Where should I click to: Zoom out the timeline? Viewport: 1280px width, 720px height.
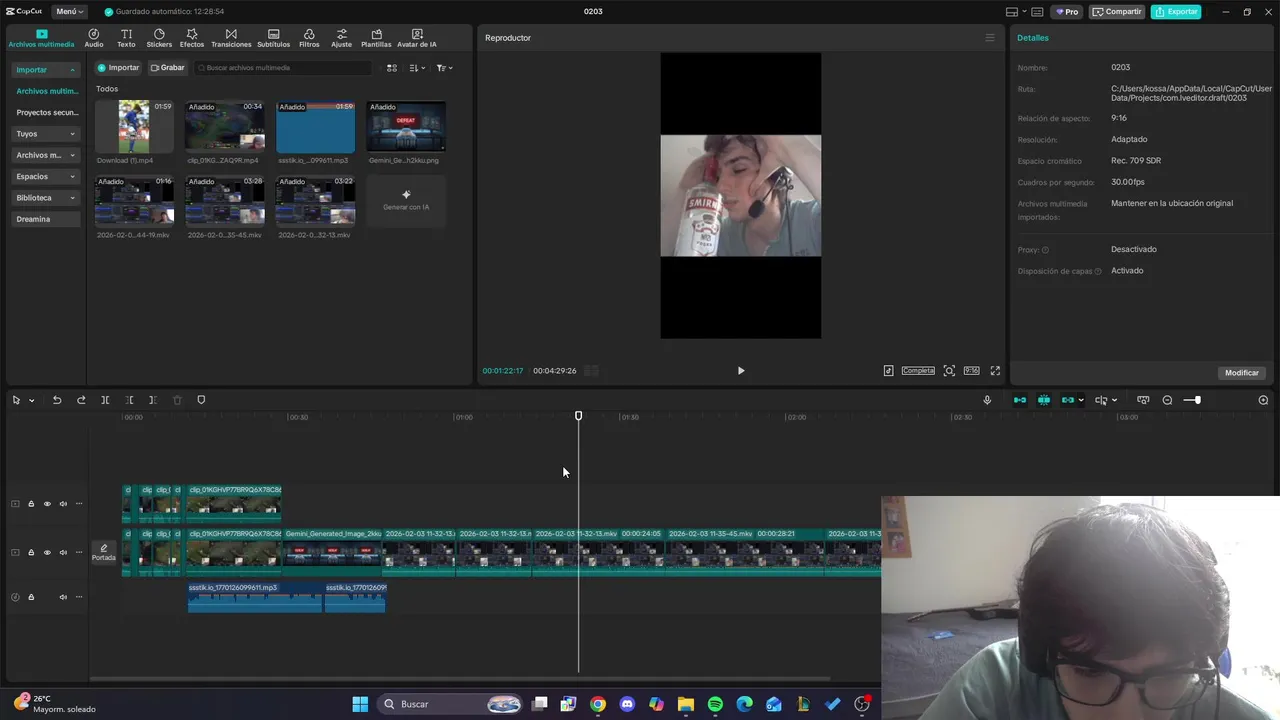coord(1167,400)
